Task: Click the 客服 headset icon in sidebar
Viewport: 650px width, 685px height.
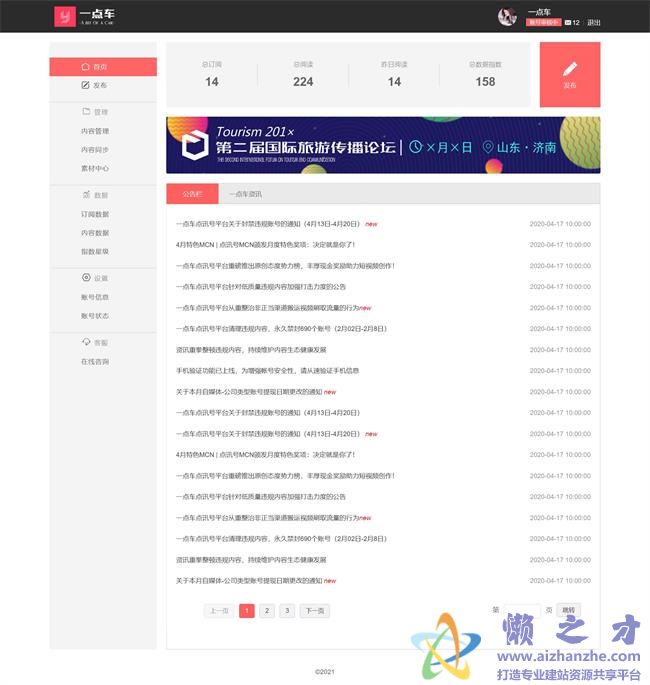Action: click(x=86, y=342)
